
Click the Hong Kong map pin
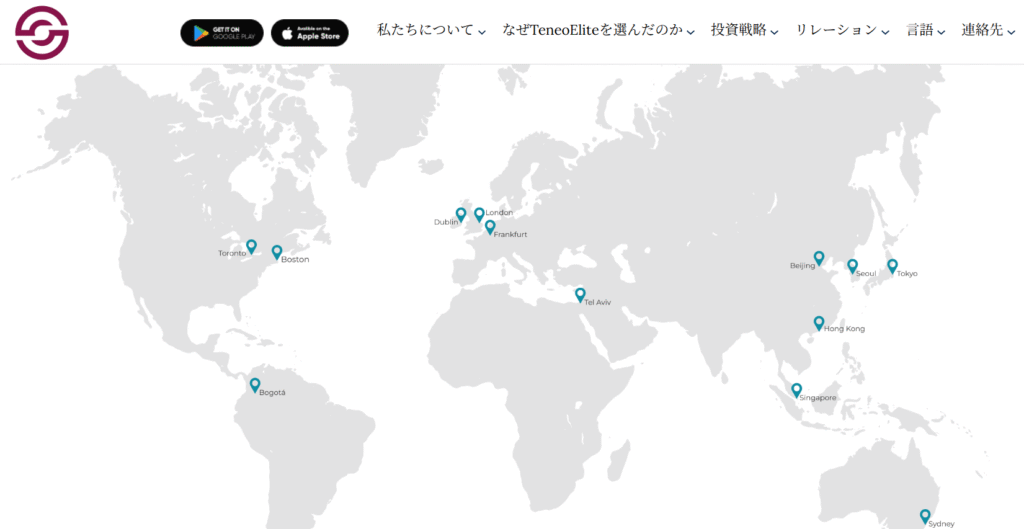[819, 323]
